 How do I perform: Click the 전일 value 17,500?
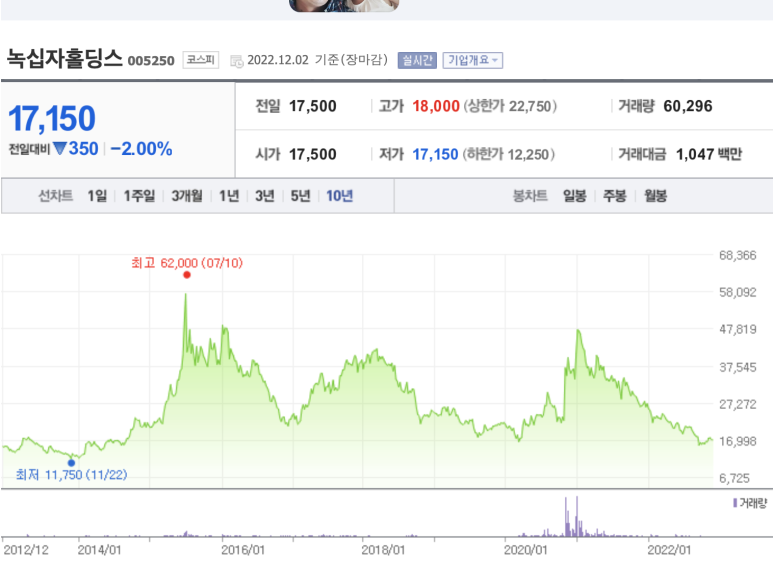click(313, 106)
